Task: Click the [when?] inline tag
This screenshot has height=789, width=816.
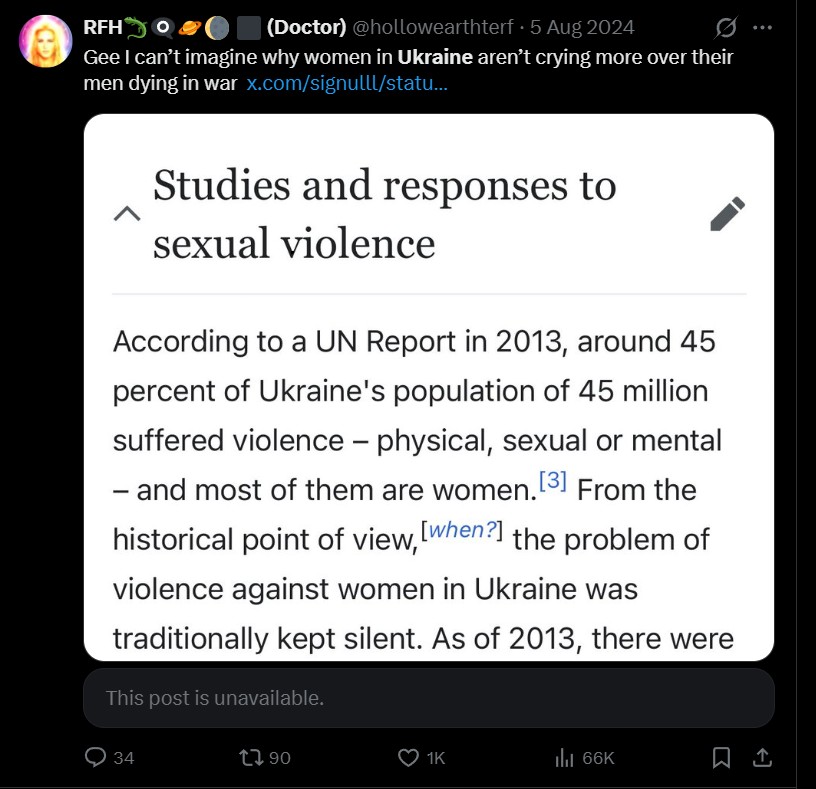Action: 462,530
